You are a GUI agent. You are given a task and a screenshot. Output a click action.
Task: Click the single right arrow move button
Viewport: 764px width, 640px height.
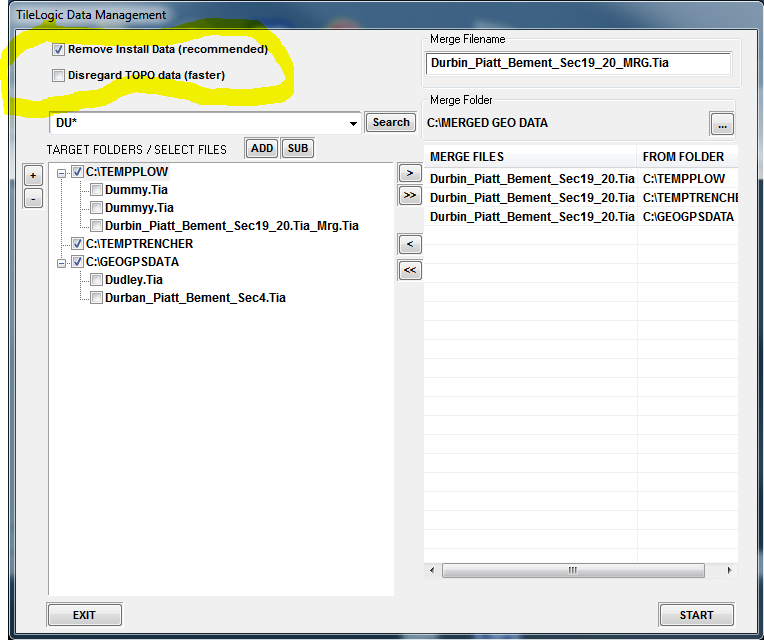pos(409,173)
